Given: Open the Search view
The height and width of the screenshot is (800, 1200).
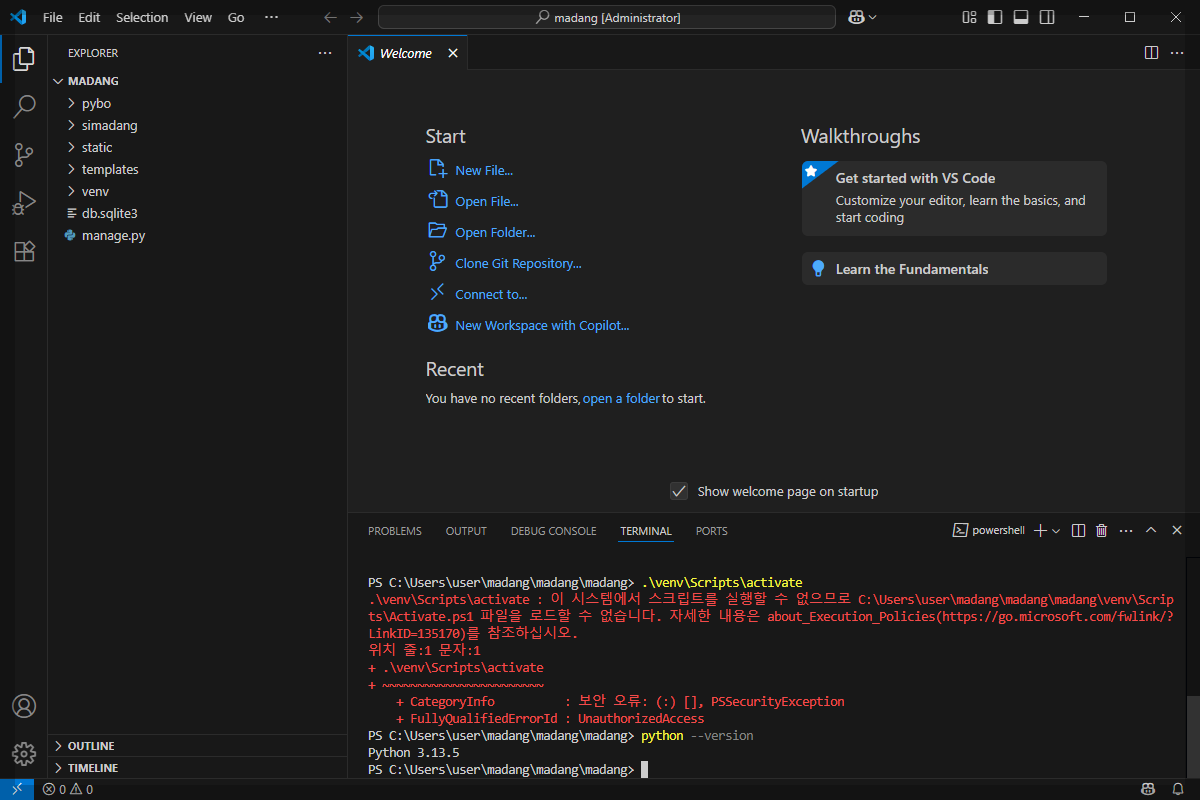Looking at the screenshot, I should pyautogui.click(x=24, y=107).
